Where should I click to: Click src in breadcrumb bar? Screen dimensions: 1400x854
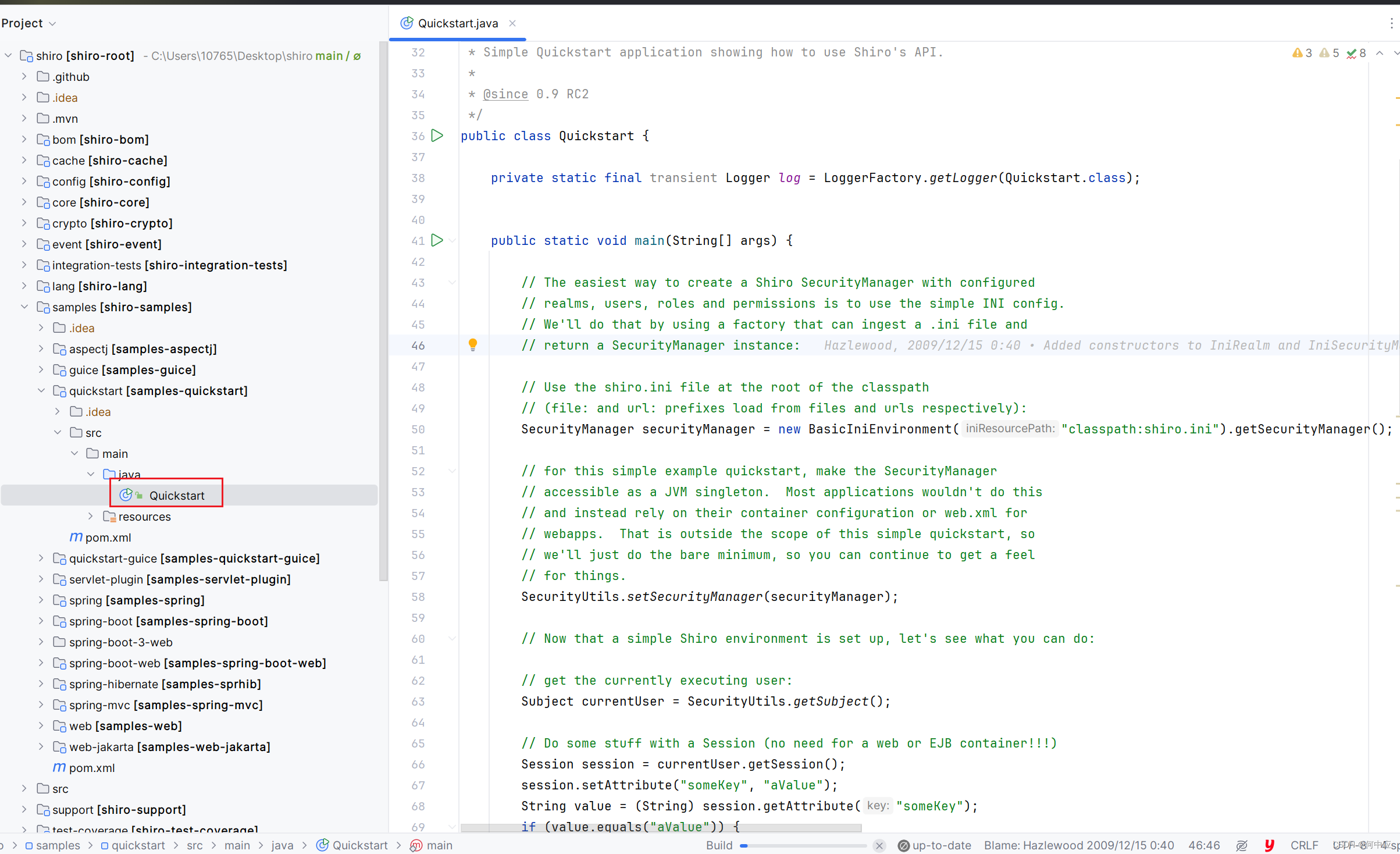pyautogui.click(x=195, y=845)
